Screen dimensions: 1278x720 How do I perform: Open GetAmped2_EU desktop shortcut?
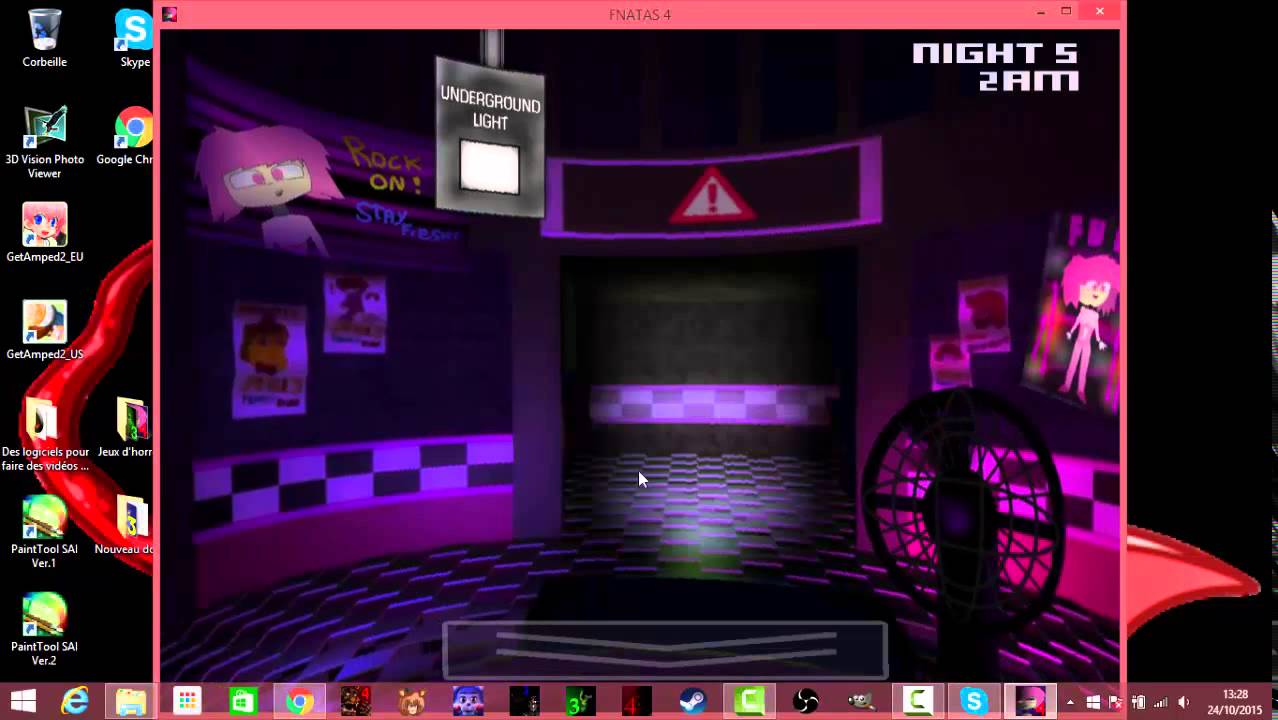pyautogui.click(x=44, y=232)
